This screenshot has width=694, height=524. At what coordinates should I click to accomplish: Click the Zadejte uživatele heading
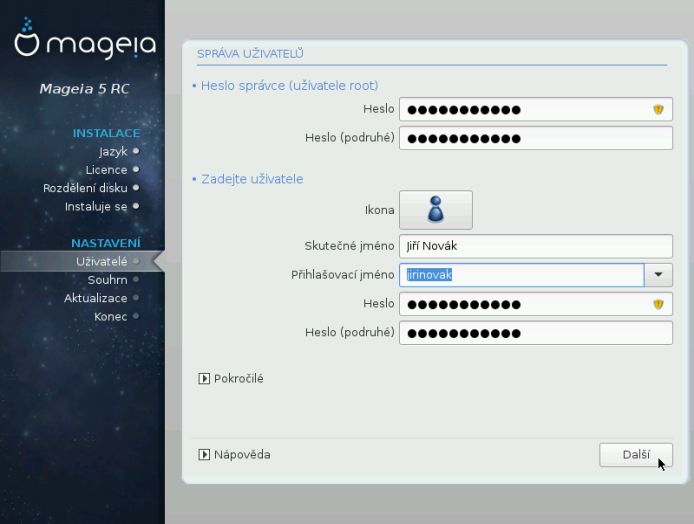(252, 179)
